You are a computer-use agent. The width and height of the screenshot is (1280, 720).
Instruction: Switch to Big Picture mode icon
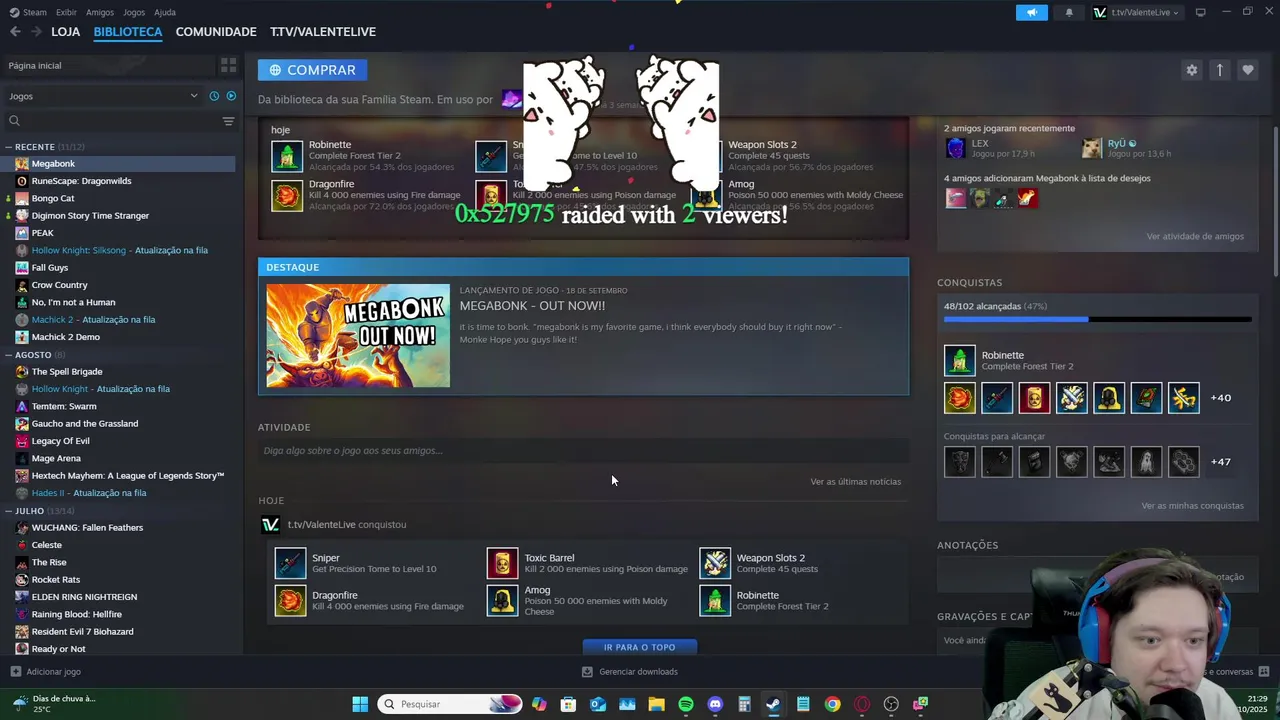(1200, 12)
